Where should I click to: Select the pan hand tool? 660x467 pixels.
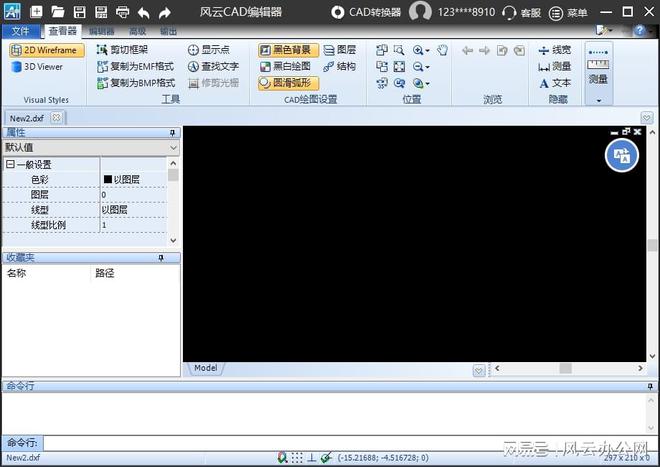(x=442, y=50)
